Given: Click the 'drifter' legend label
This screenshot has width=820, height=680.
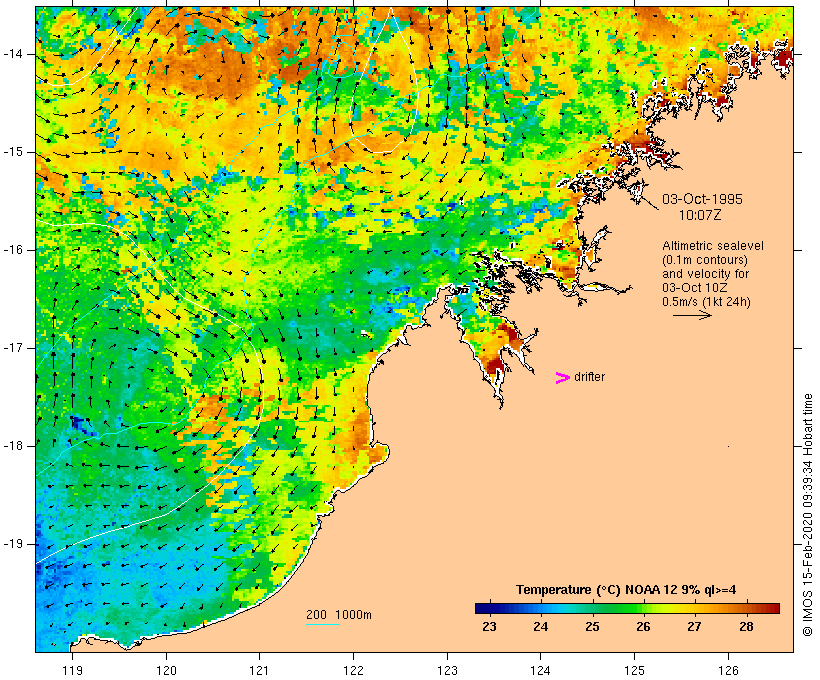Looking at the screenshot, I should [589, 377].
